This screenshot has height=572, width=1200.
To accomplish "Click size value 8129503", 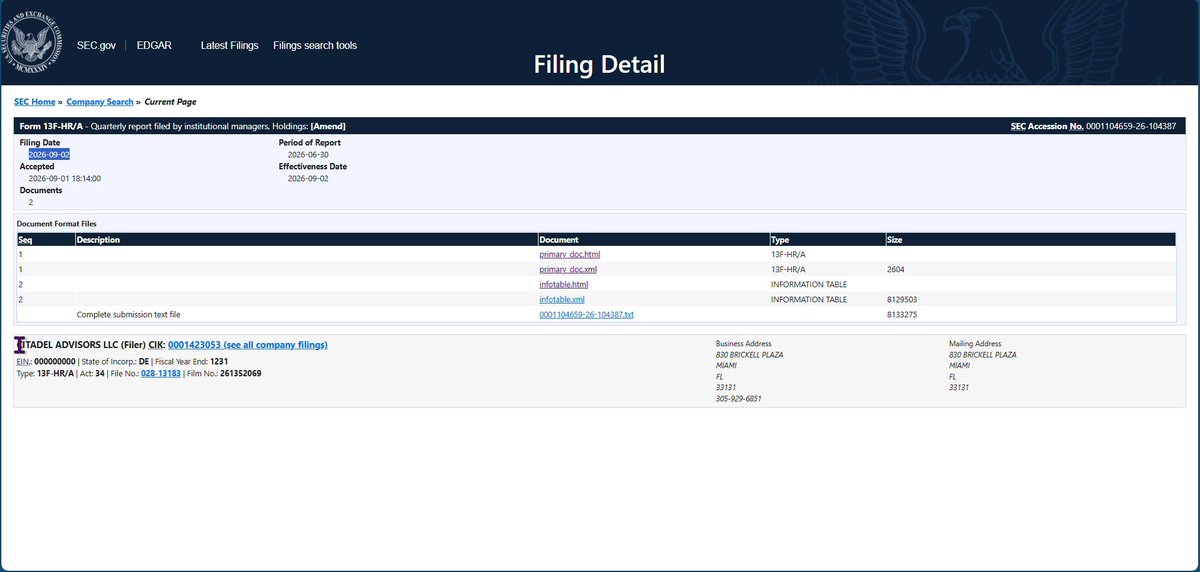I will [x=902, y=300].
